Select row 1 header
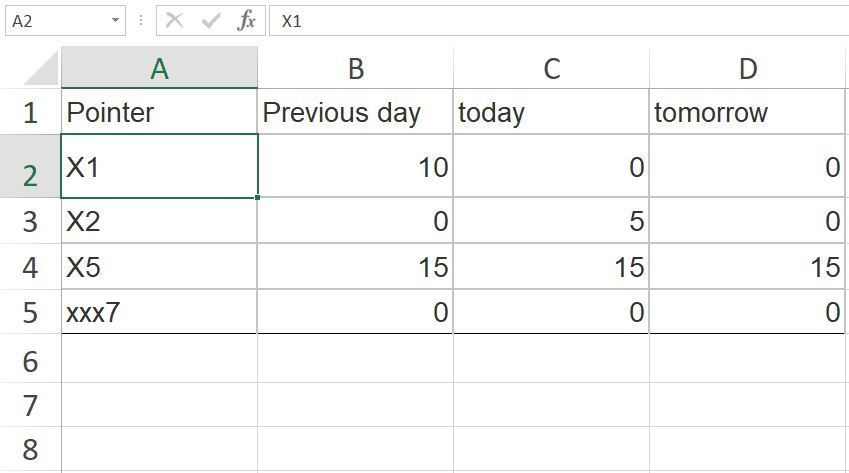This screenshot has width=849, height=473. 30,112
